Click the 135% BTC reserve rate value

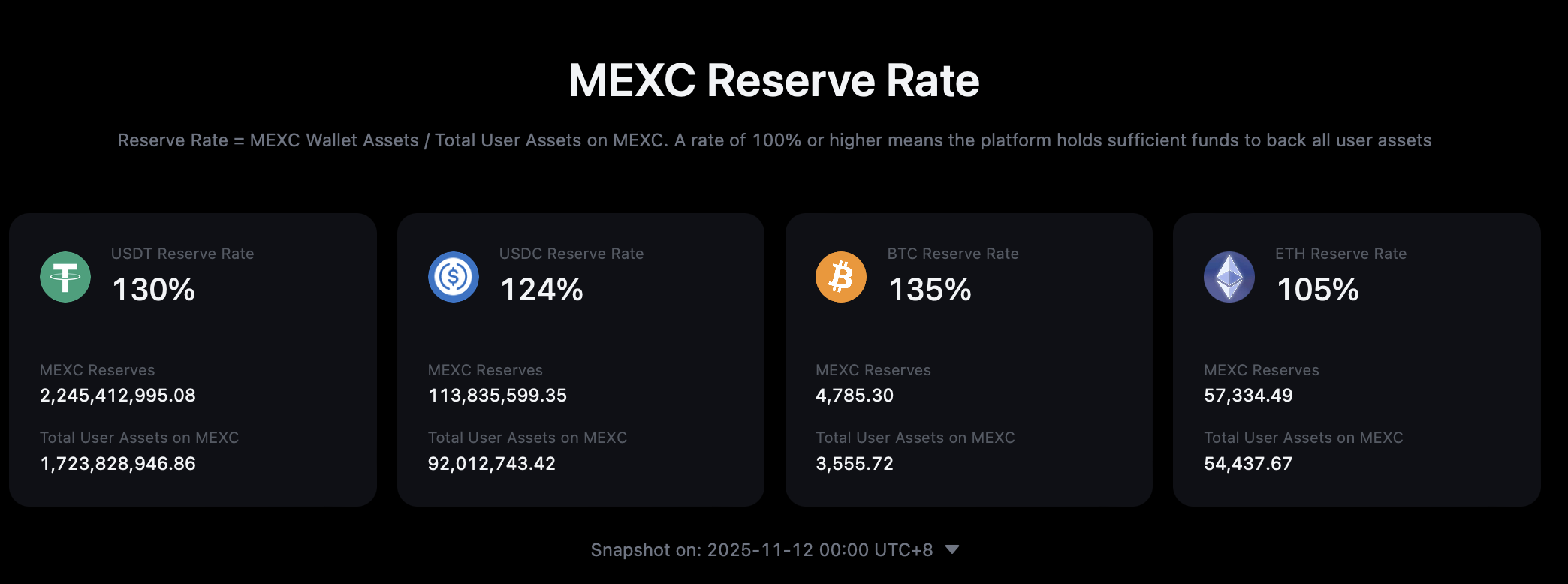(930, 290)
